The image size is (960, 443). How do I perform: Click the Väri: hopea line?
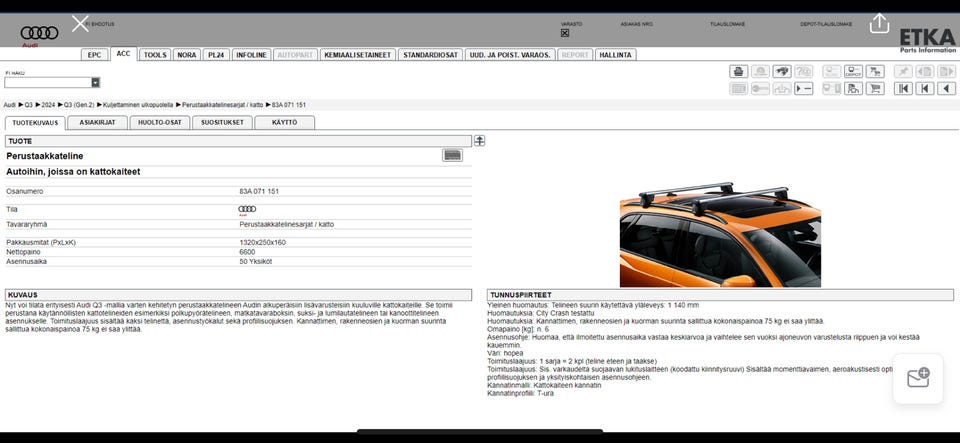coord(505,354)
